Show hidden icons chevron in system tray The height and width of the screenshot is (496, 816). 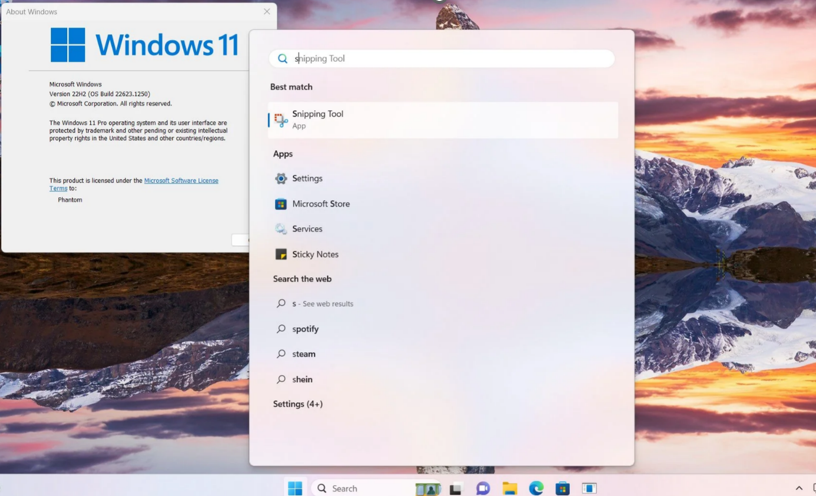799,488
